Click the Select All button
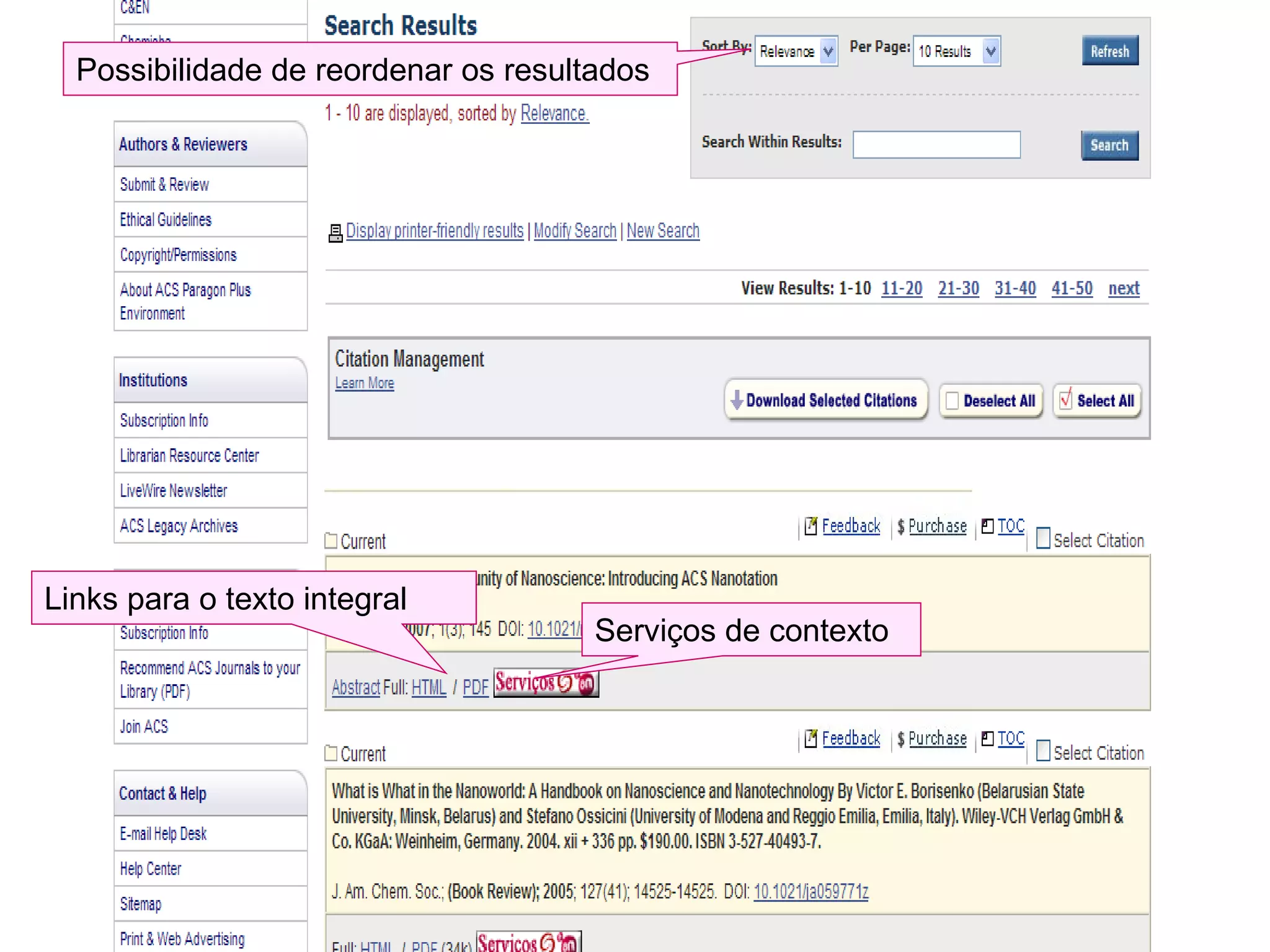 click(x=1097, y=401)
